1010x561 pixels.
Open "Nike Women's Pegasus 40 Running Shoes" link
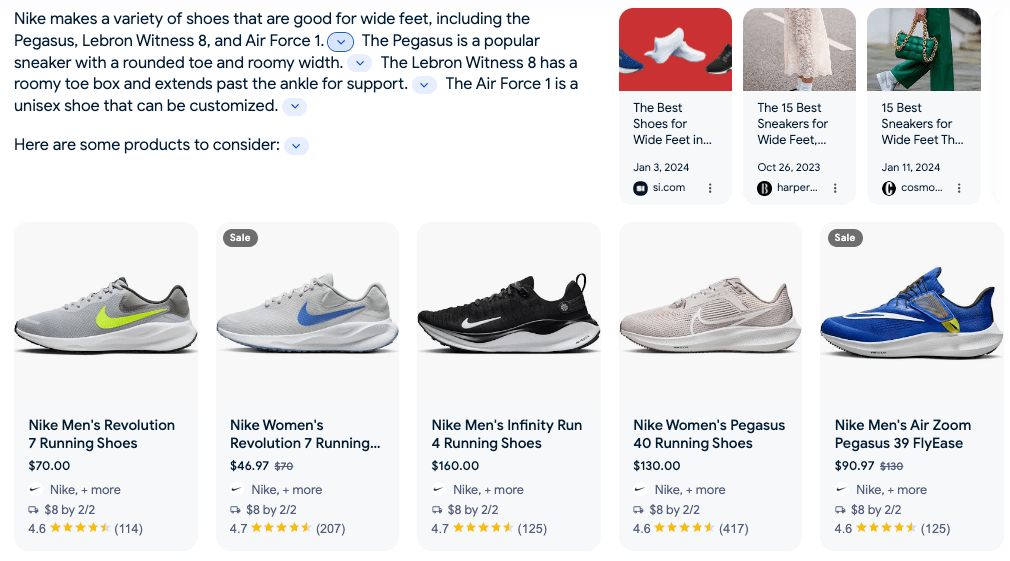[x=708, y=434]
